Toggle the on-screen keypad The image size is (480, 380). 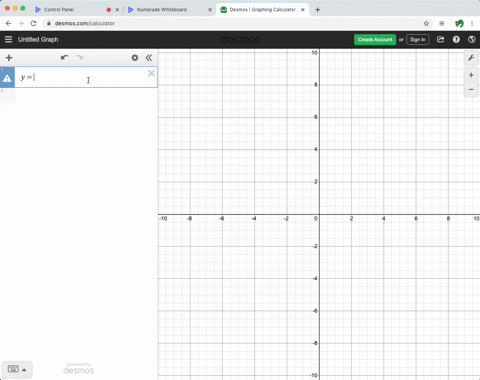17,369
